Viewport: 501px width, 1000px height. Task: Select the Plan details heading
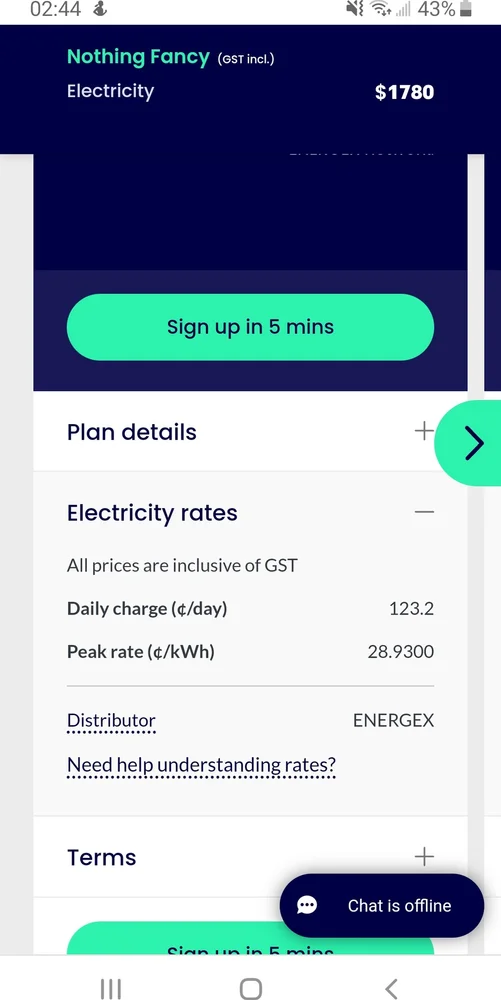(x=131, y=432)
